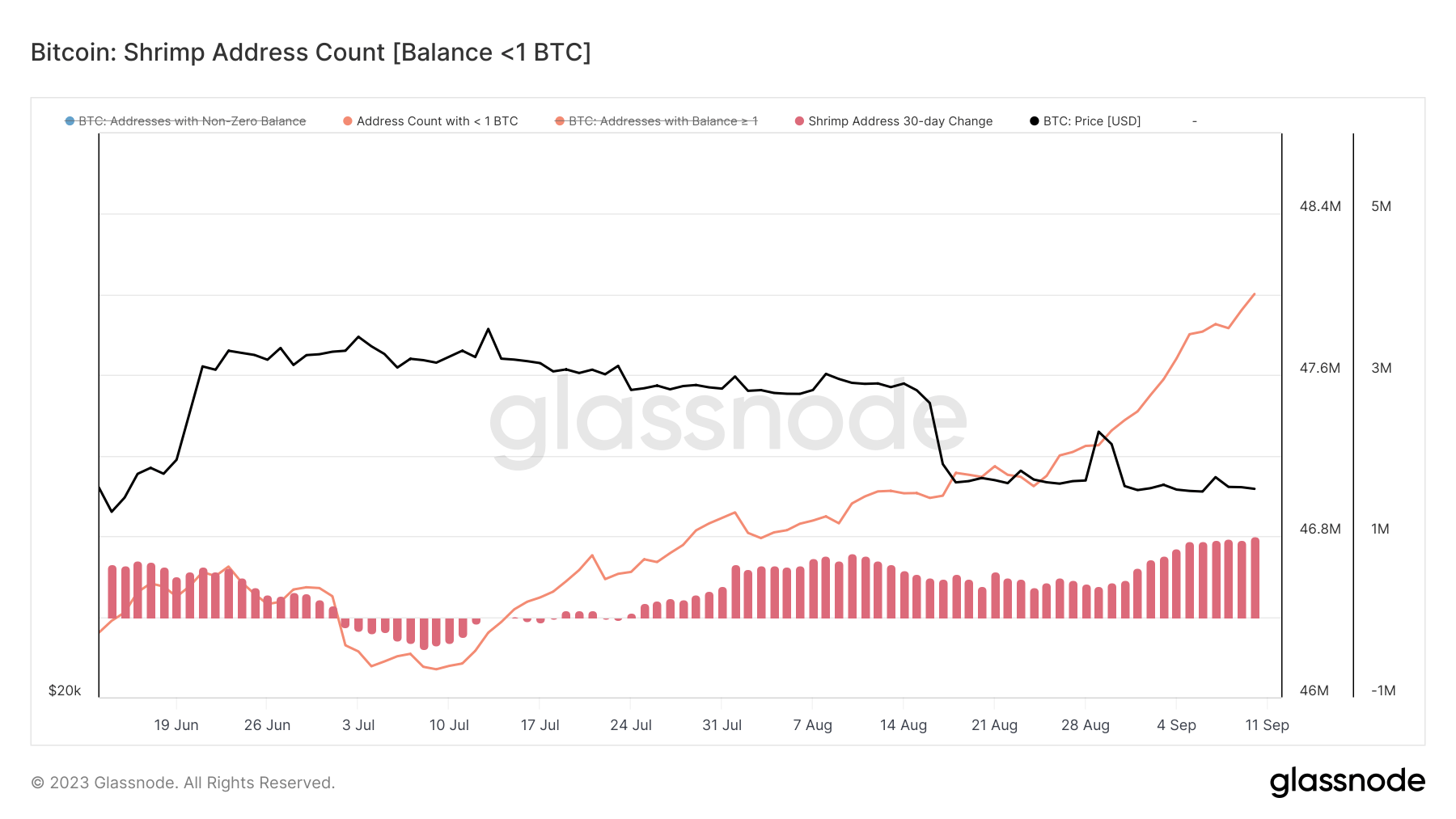
Task: Click the '17 Jul' x-axis label
Action: click(540, 725)
